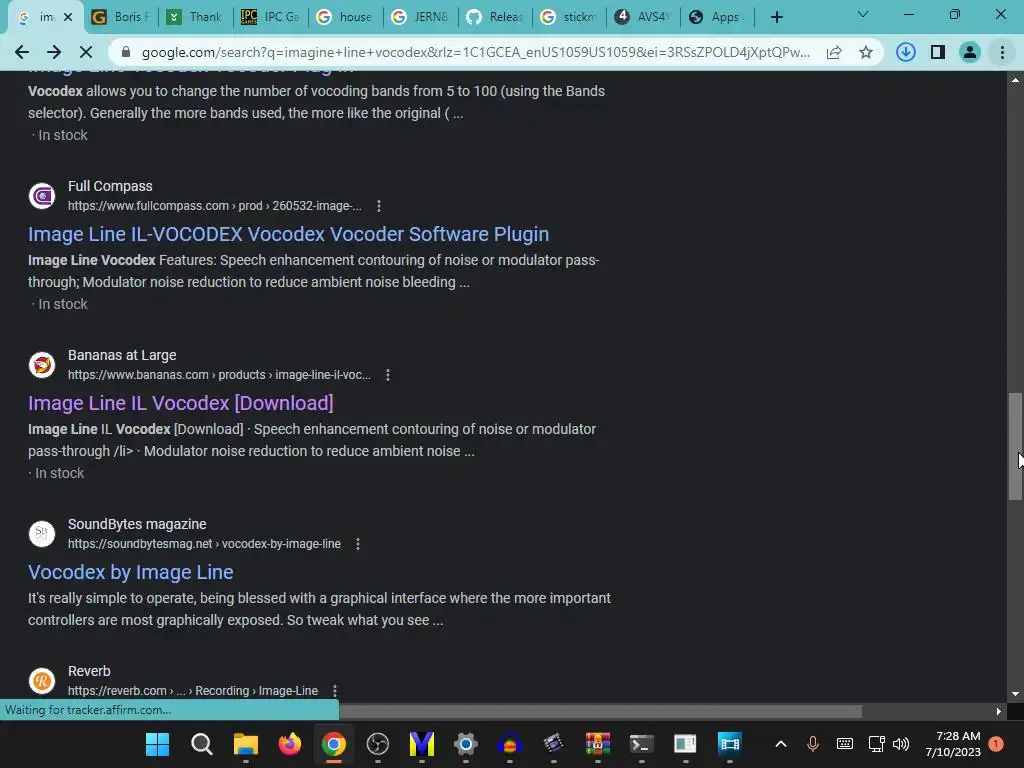Open Bananas at Large result options menu

point(388,376)
